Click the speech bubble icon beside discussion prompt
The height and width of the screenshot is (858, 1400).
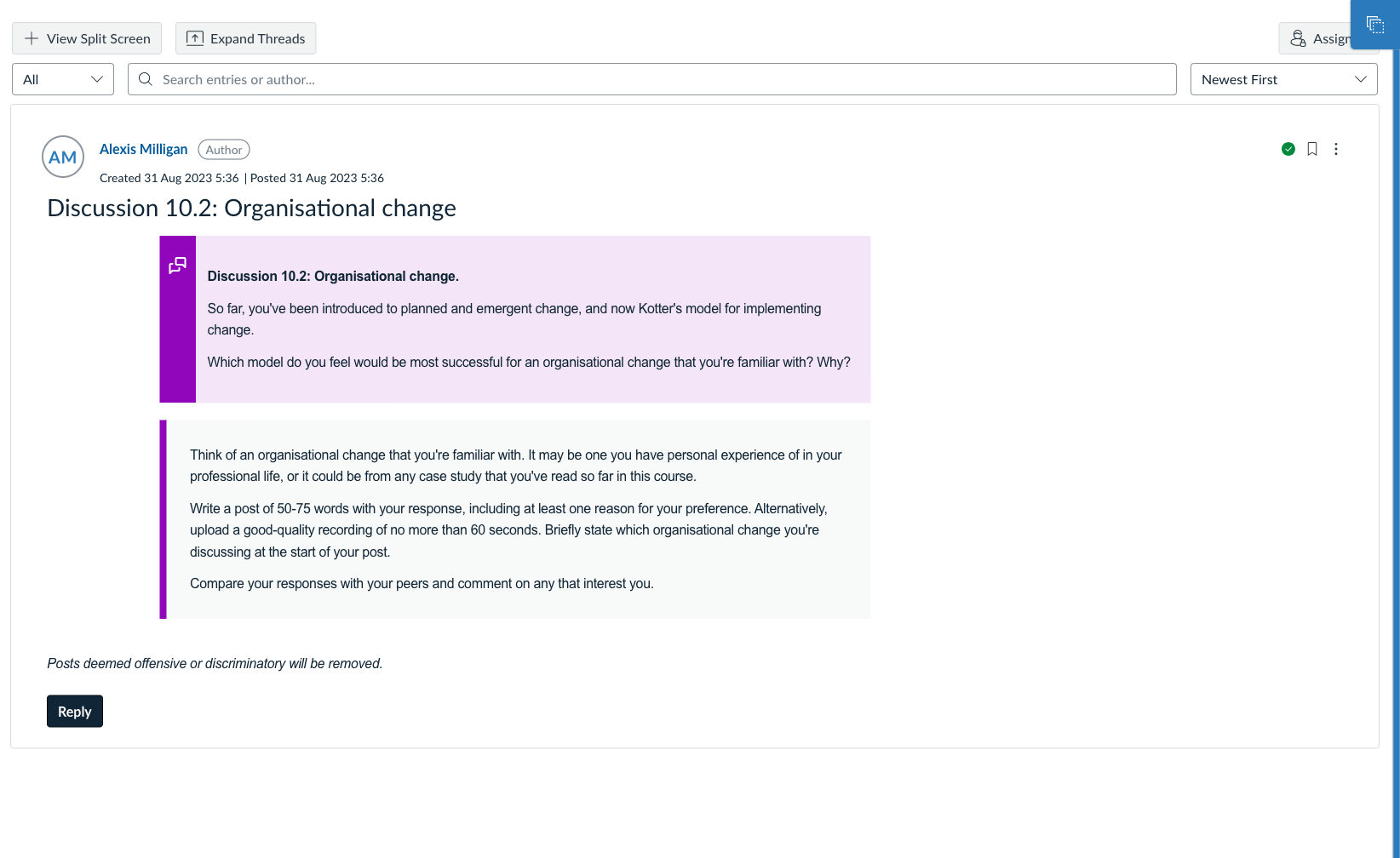177,265
